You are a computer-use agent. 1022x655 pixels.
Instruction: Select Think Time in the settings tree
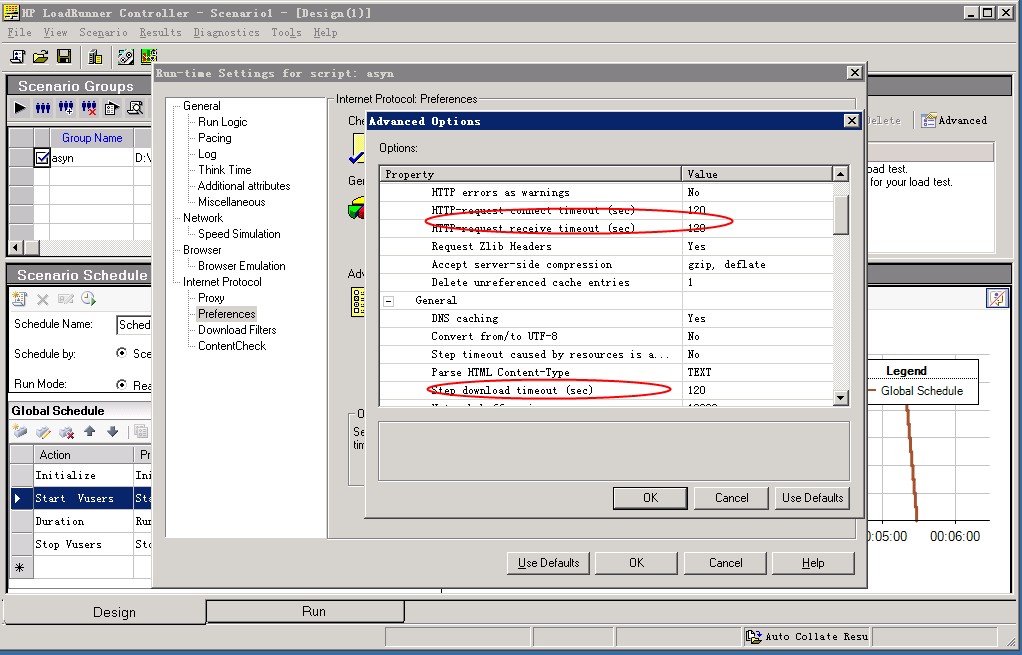pyautogui.click(x=225, y=170)
